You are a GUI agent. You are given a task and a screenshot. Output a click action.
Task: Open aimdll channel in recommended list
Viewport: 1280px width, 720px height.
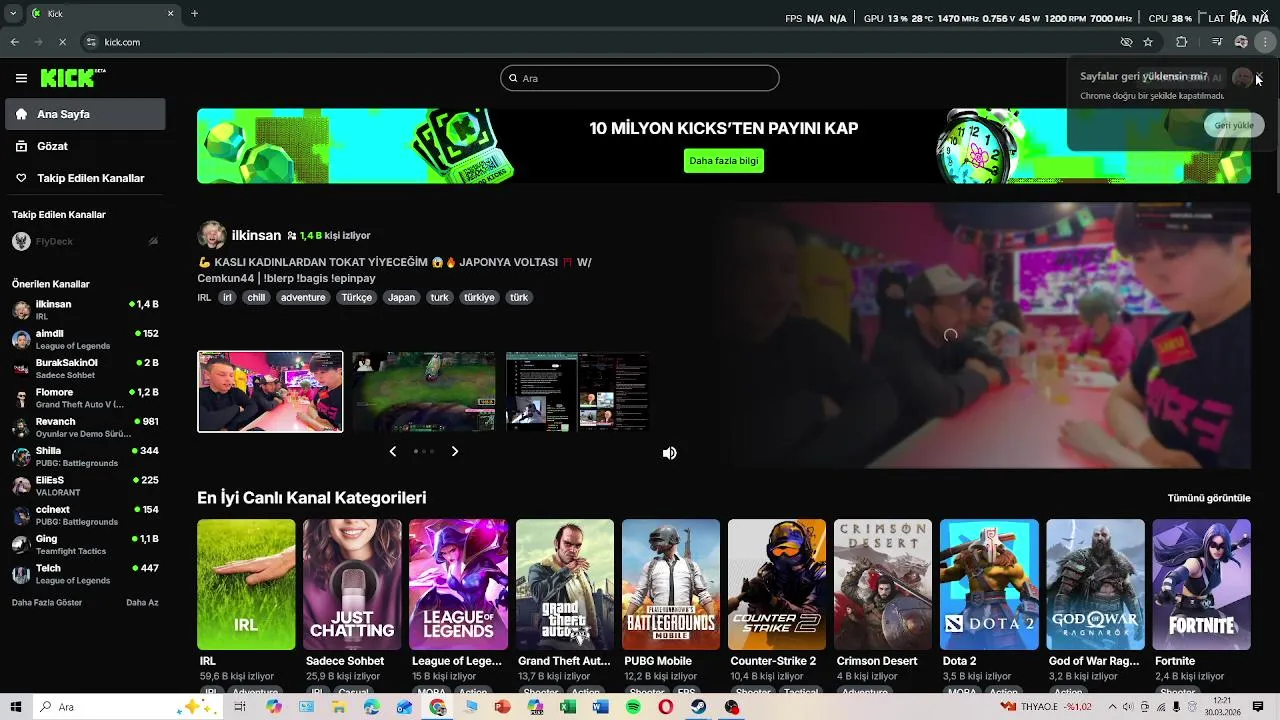85,339
